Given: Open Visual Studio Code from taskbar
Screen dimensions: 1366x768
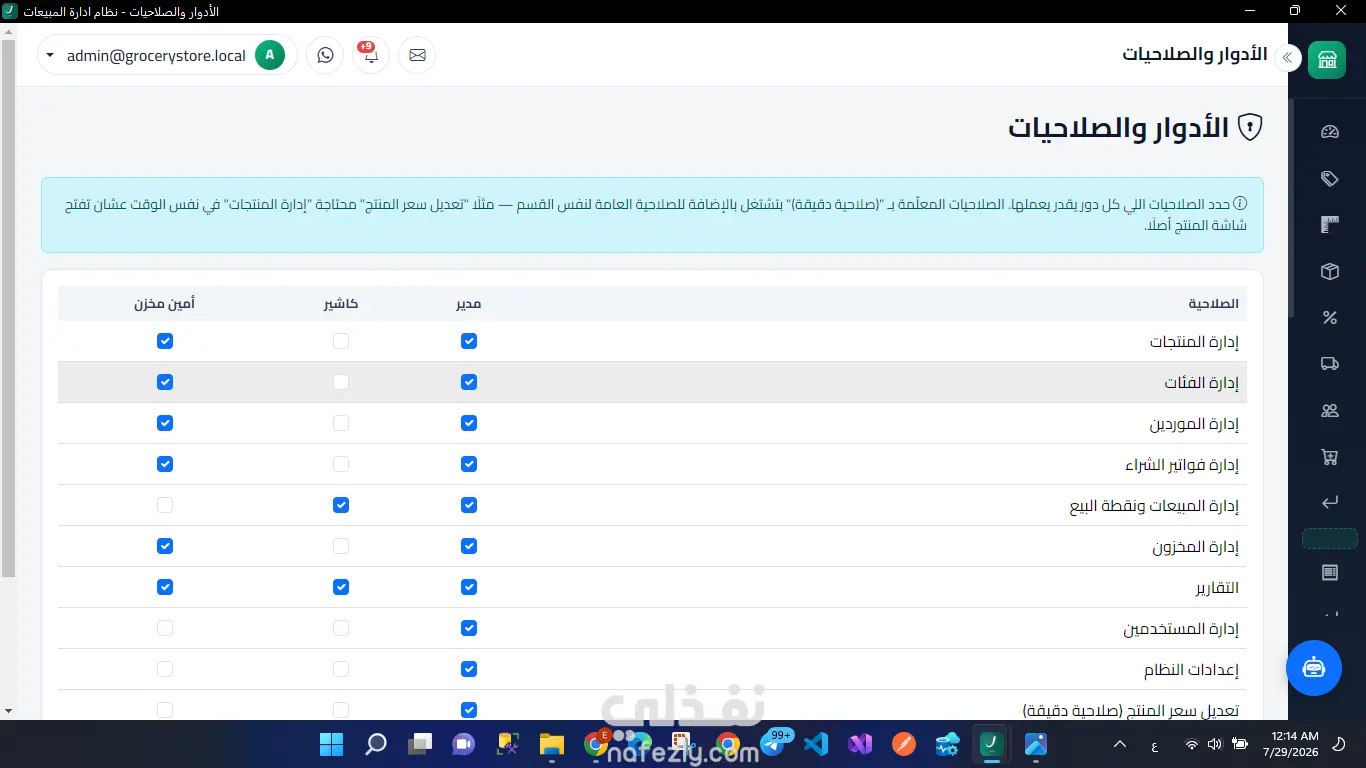Looking at the screenshot, I should 816,744.
